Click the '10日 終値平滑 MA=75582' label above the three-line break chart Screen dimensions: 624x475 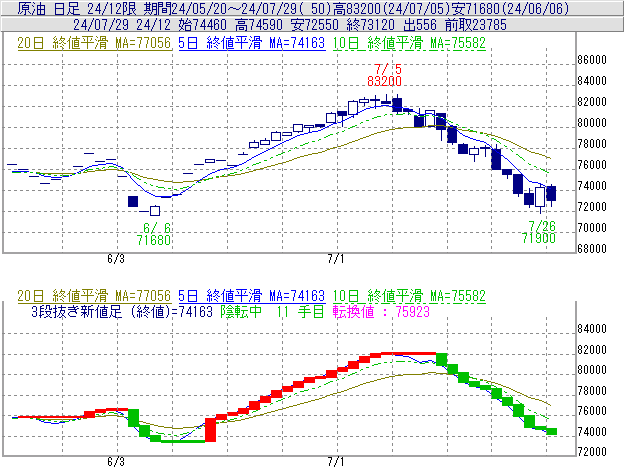point(409,296)
